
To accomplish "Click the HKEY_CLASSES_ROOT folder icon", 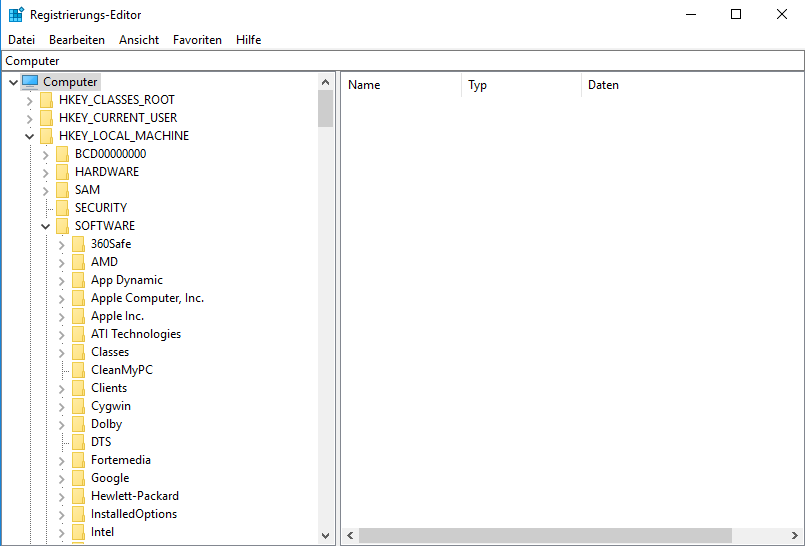I will (x=46, y=100).
